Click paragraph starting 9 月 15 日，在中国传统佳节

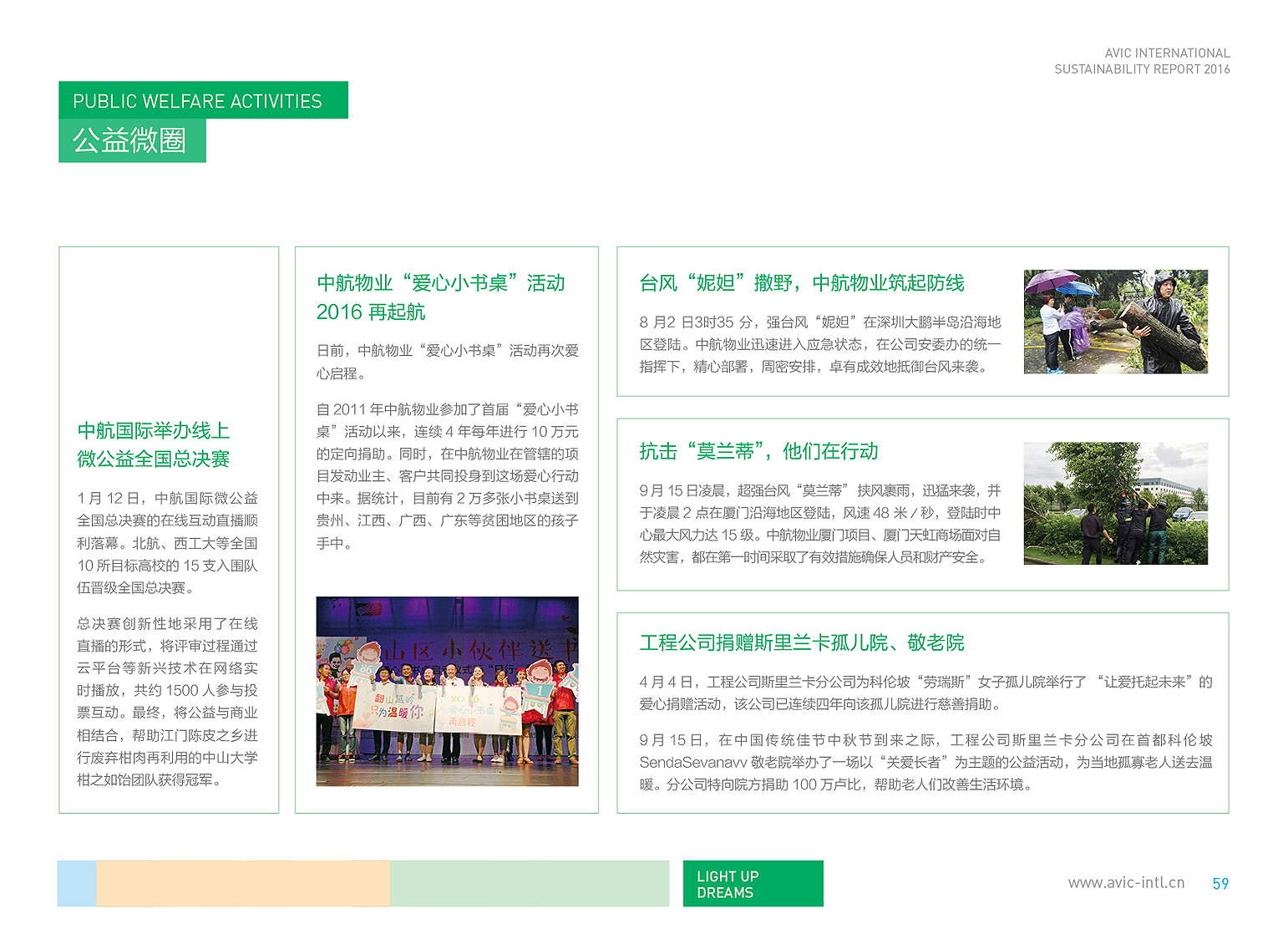pyautogui.click(x=925, y=762)
